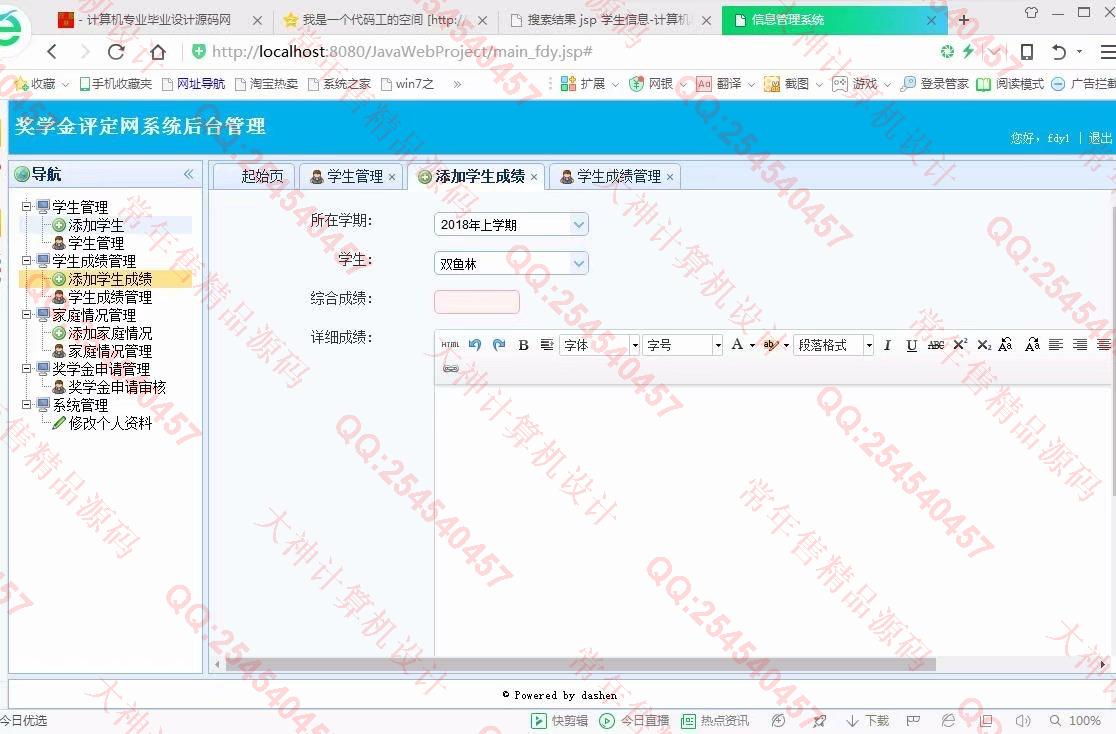Click the 阅读模式 reading mode button
1116x734 pixels.
(x=1011, y=84)
